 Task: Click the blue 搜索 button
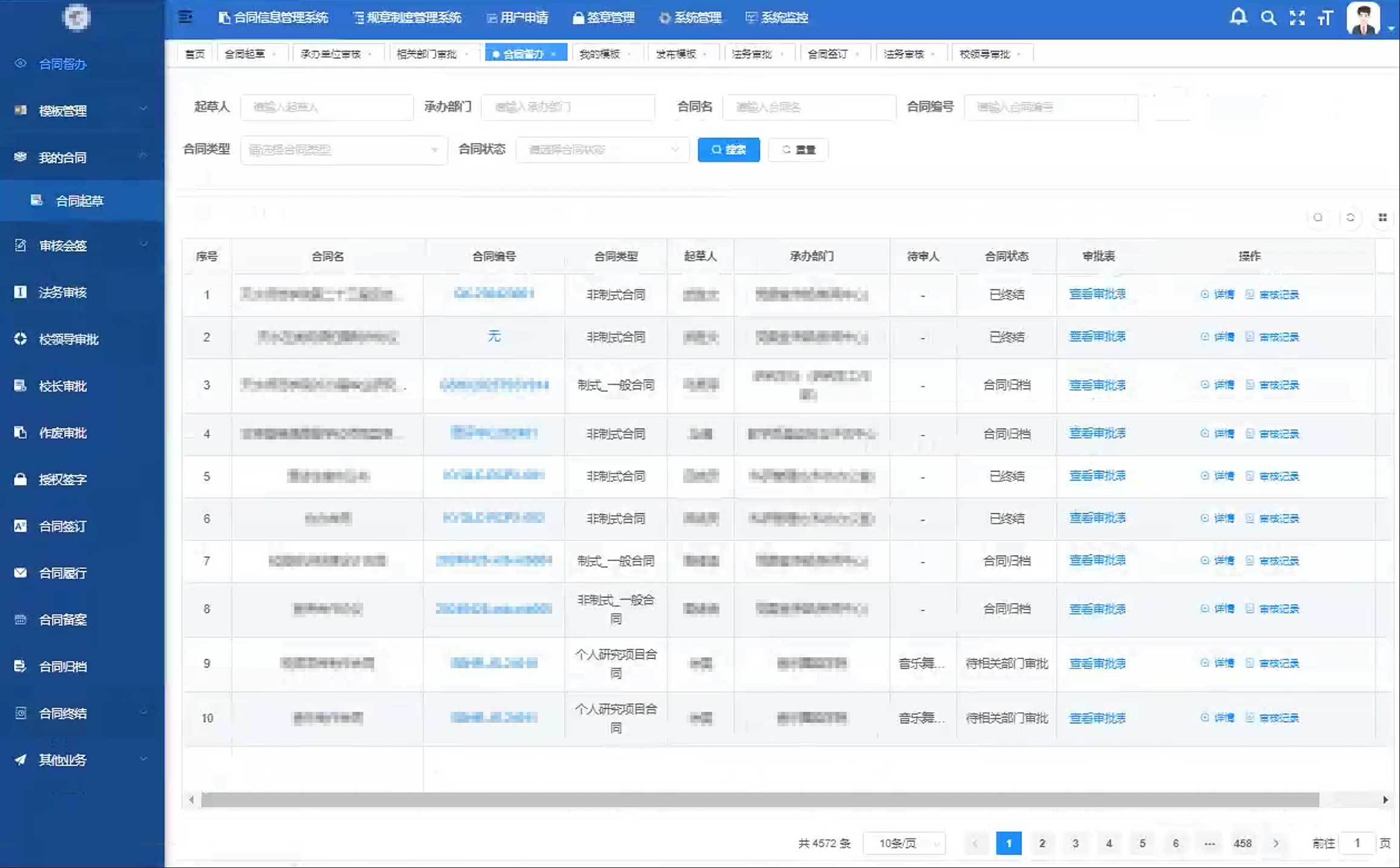click(728, 150)
